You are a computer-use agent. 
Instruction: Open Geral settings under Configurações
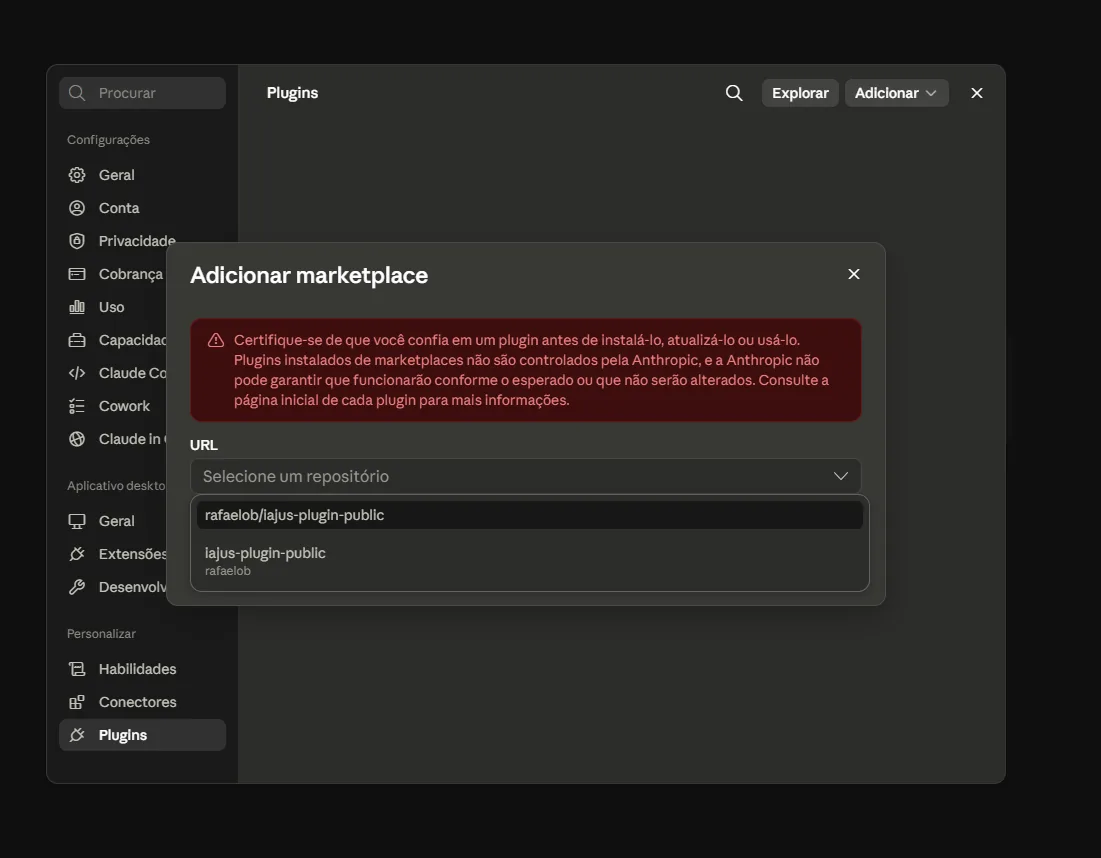143,175
